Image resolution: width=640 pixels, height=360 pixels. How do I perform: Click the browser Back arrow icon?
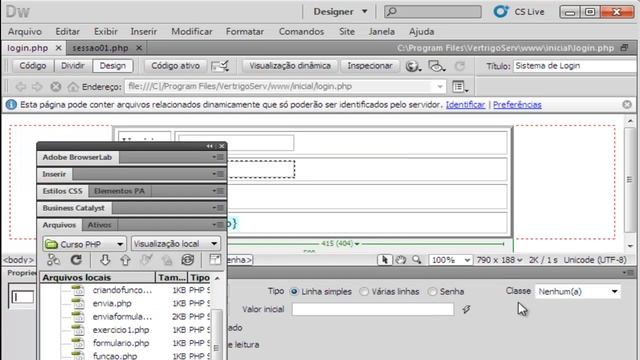(x=20, y=87)
